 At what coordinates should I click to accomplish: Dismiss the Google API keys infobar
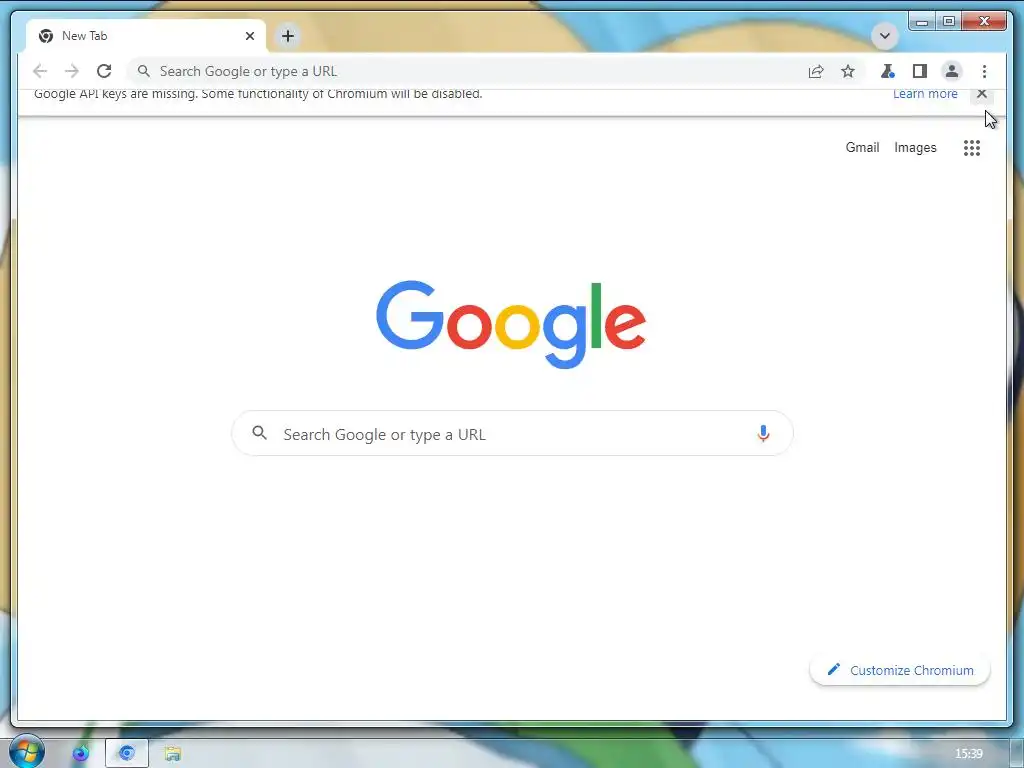[x=982, y=93]
